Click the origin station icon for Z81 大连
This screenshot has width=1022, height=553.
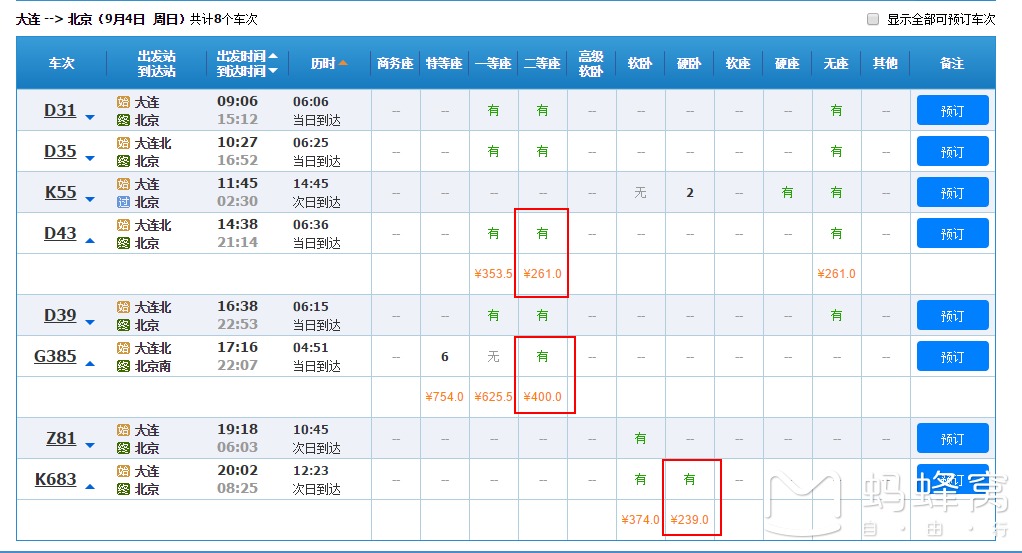tap(123, 430)
